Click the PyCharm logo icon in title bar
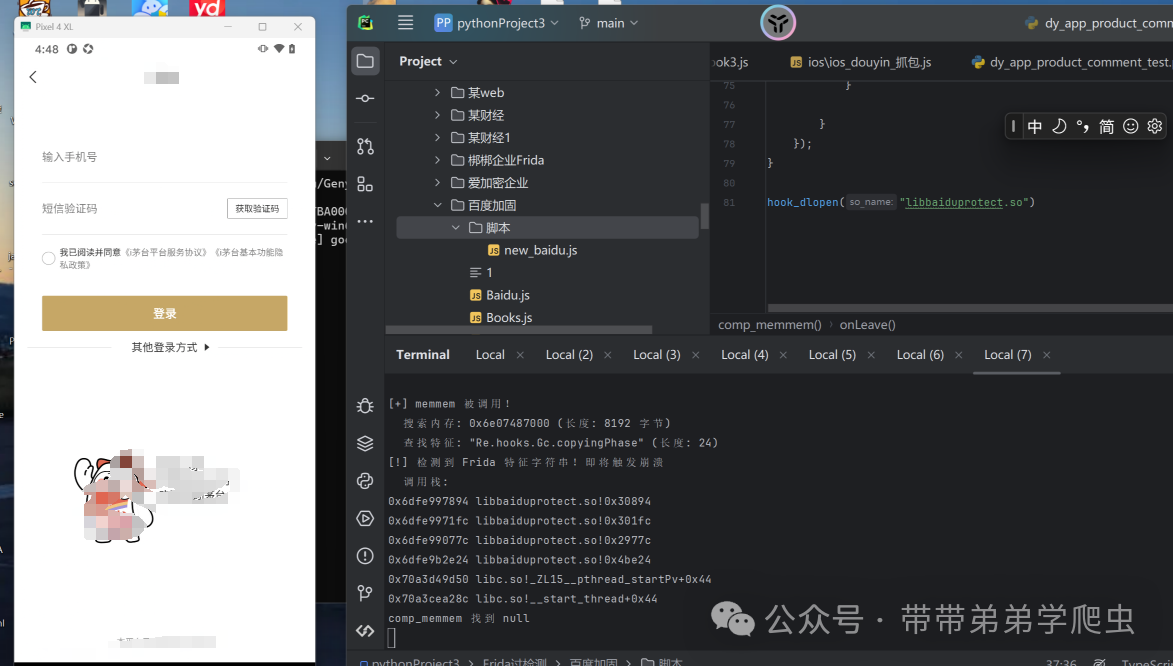 coord(366,22)
